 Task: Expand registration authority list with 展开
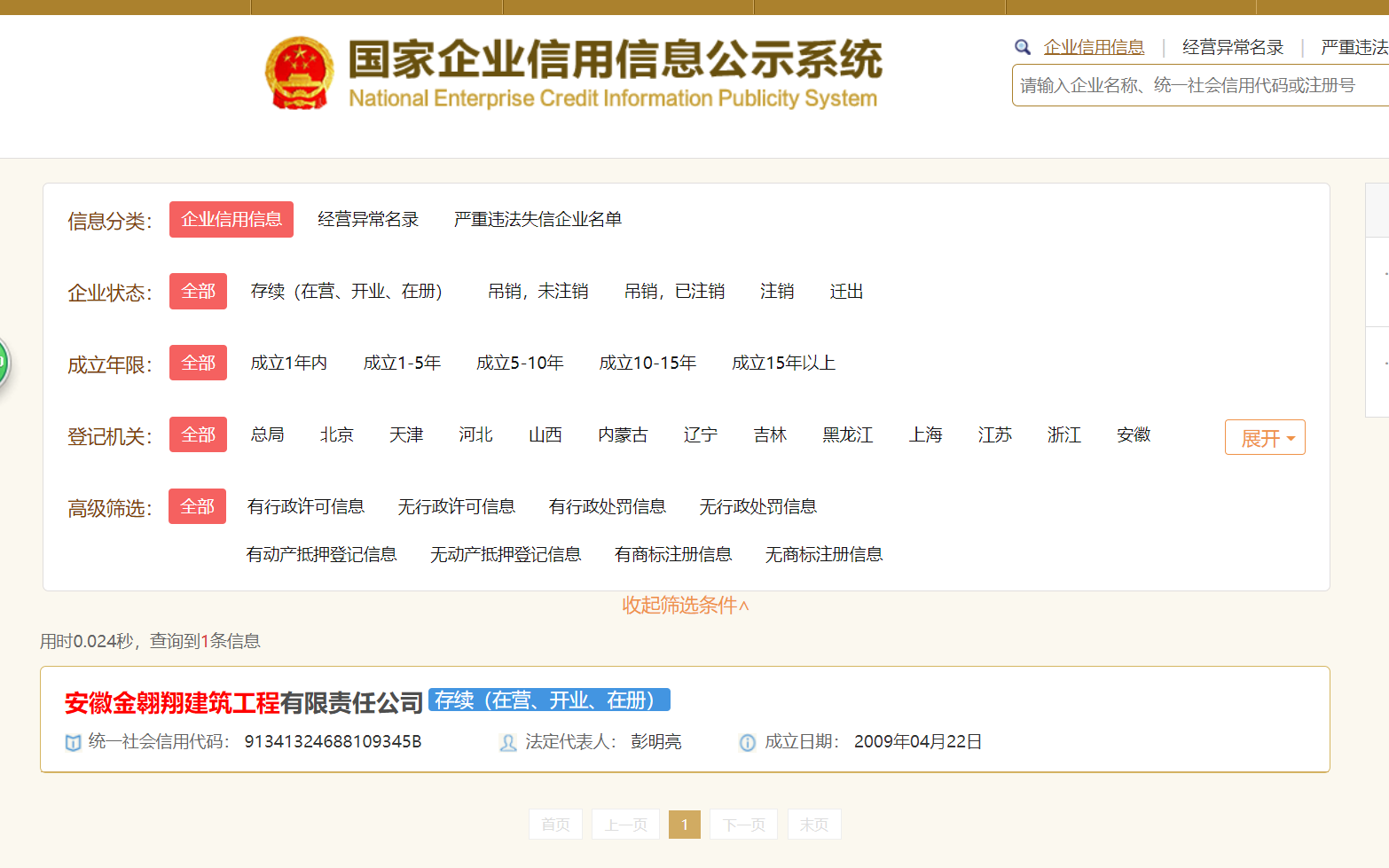click(1264, 438)
